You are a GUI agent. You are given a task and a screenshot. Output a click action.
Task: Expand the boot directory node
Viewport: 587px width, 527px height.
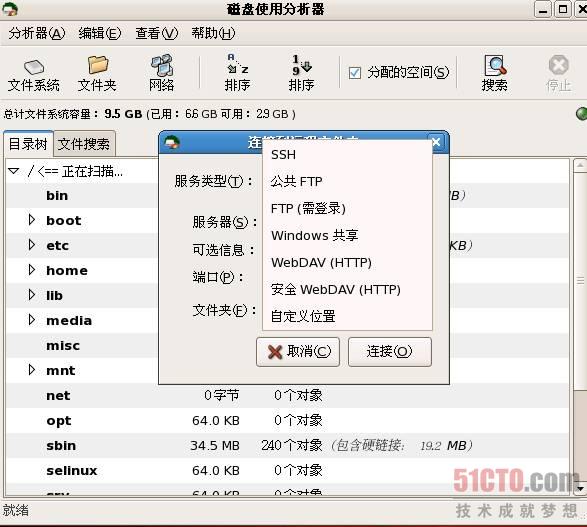coord(32,220)
